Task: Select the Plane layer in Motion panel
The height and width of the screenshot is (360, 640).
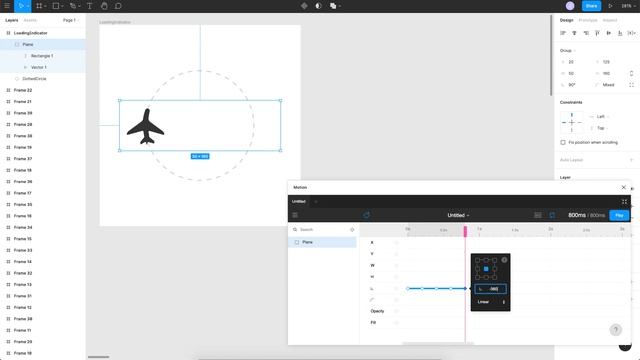Action: pyautogui.click(x=322, y=242)
